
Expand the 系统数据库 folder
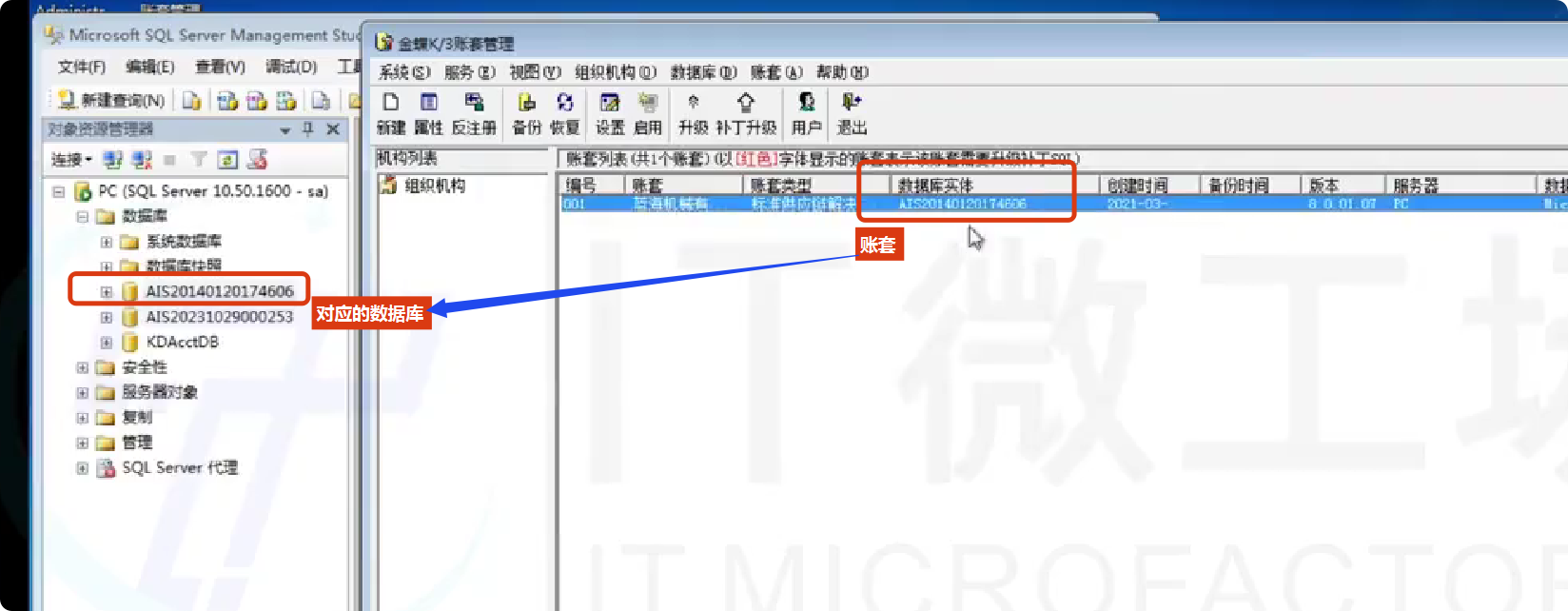[x=107, y=242]
